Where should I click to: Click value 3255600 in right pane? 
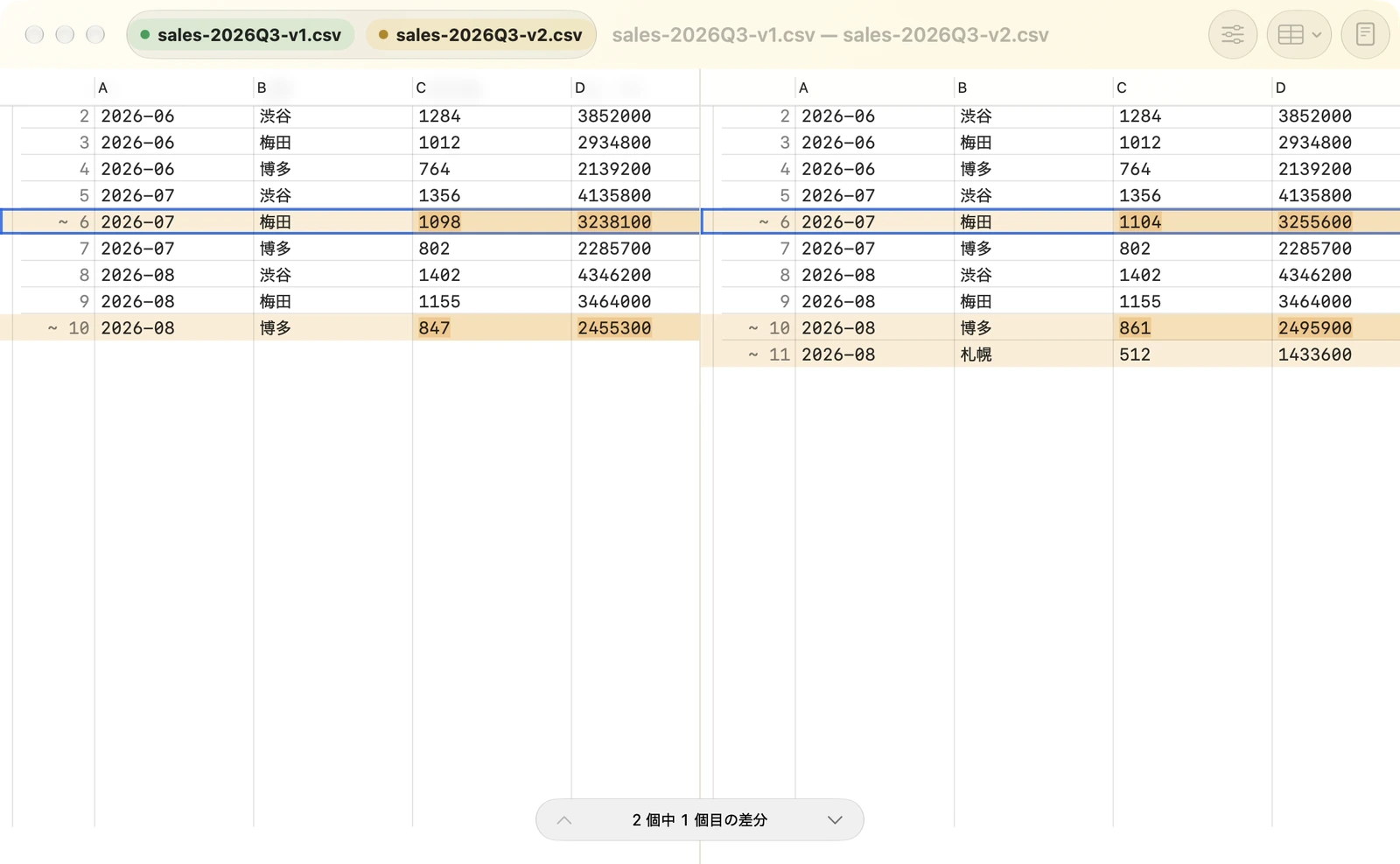1315,222
